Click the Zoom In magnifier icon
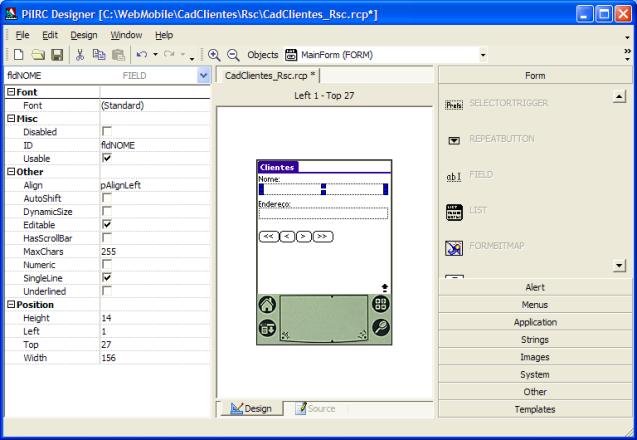Viewport: 637px width, 440px height. coord(214,54)
